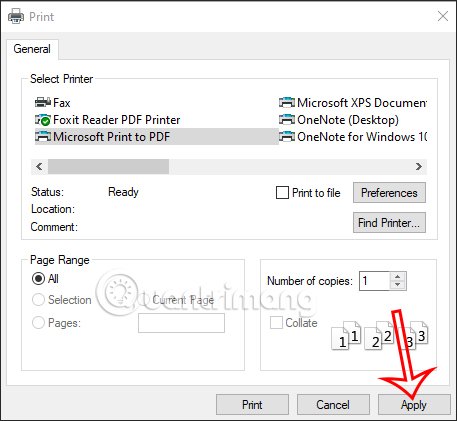Decrease number of copies with down arrow
The image size is (457, 421).
pyautogui.click(x=397, y=285)
